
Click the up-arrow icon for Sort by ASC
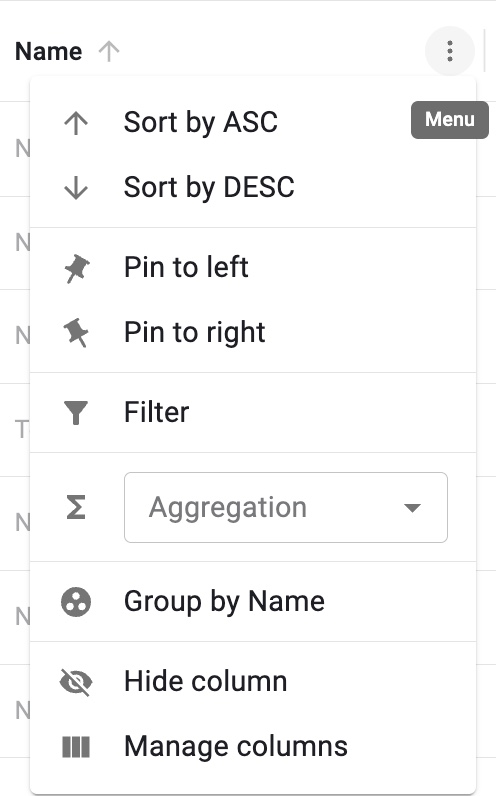(x=76, y=123)
